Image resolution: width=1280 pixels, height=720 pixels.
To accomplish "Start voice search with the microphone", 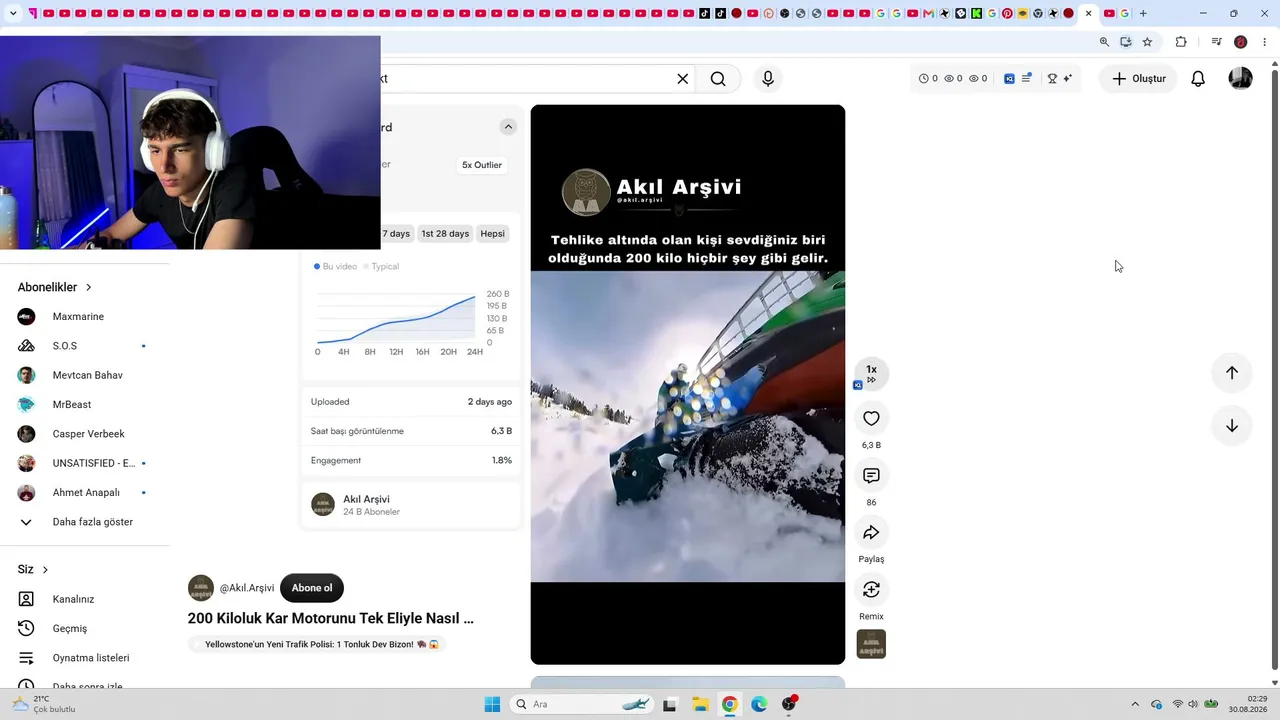I will tap(768, 79).
